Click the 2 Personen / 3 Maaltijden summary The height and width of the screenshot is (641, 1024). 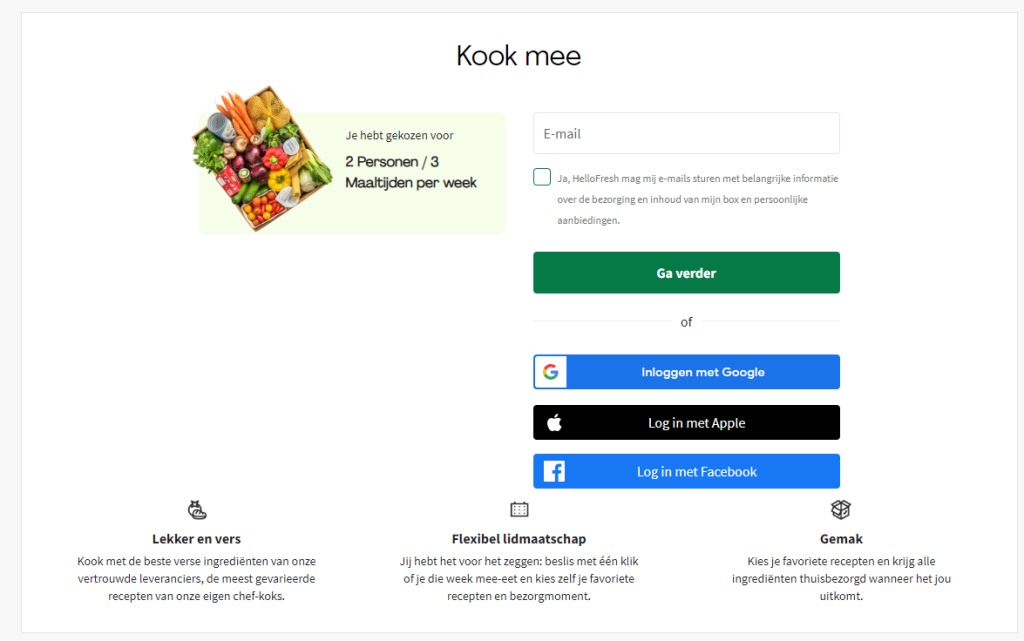click(411, 172)
